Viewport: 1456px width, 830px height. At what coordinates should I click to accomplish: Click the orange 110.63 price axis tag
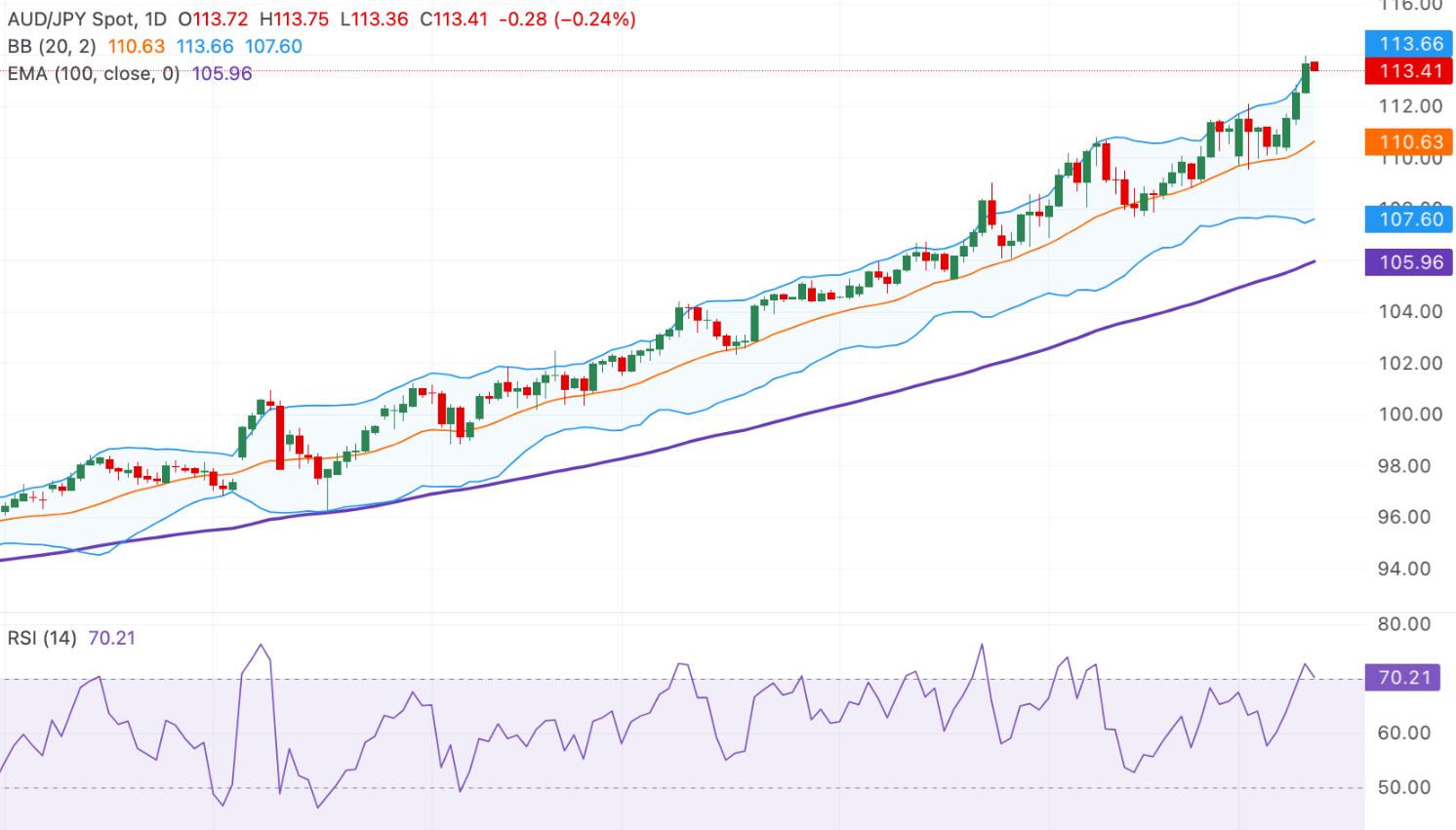pyautogui.click(x=1409, y=142)
